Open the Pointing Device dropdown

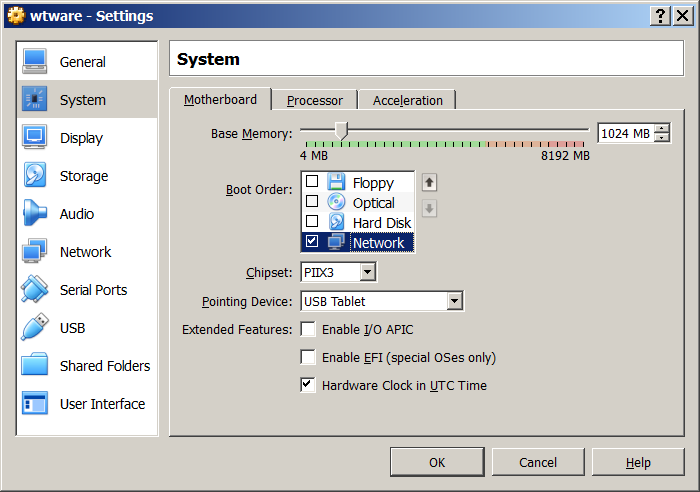454,301
